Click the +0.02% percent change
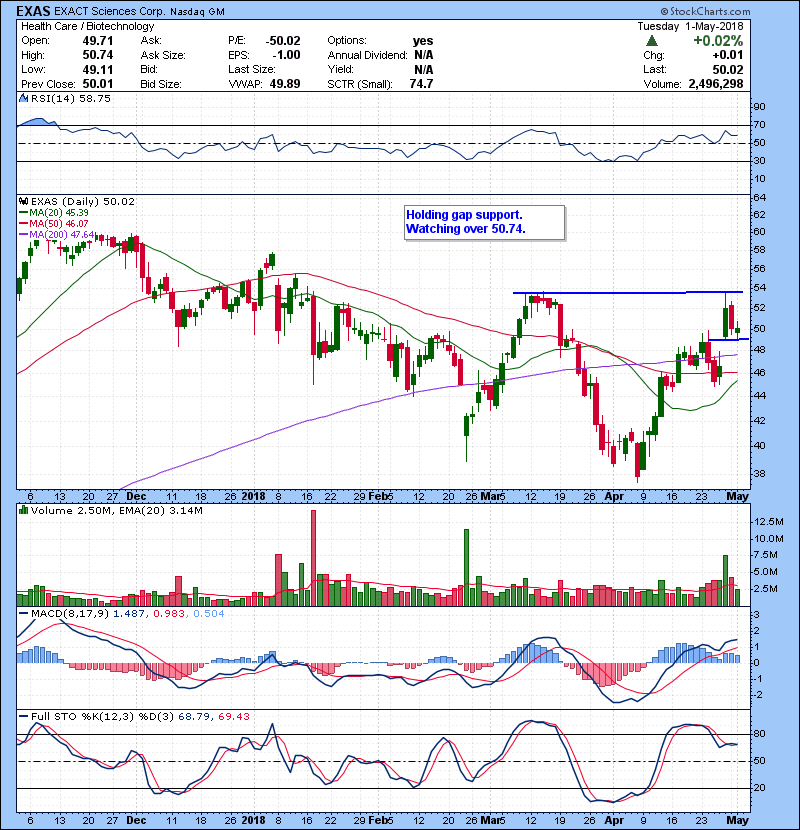 point(718,41)
